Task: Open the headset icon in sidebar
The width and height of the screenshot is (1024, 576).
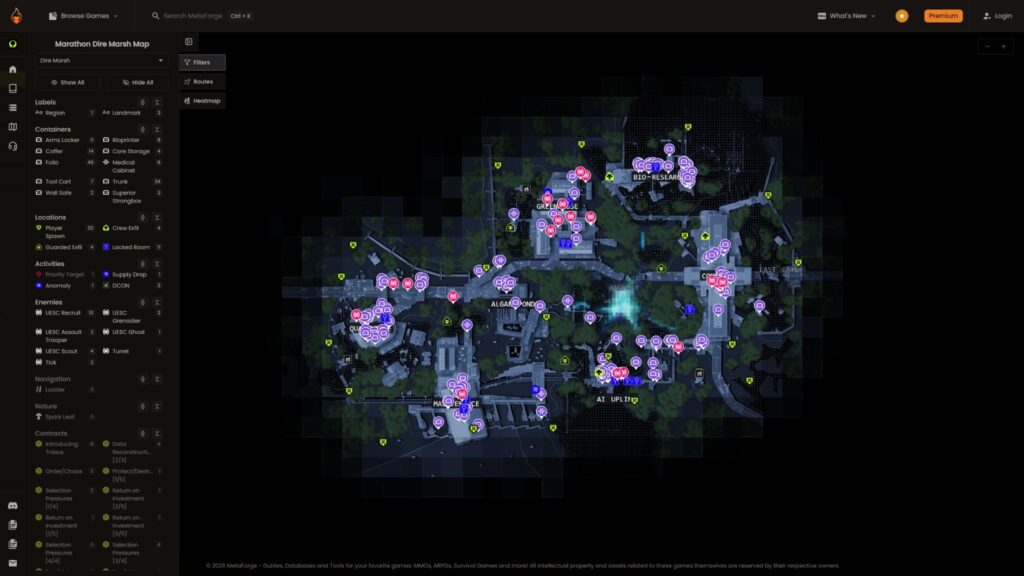Action: 12,146
